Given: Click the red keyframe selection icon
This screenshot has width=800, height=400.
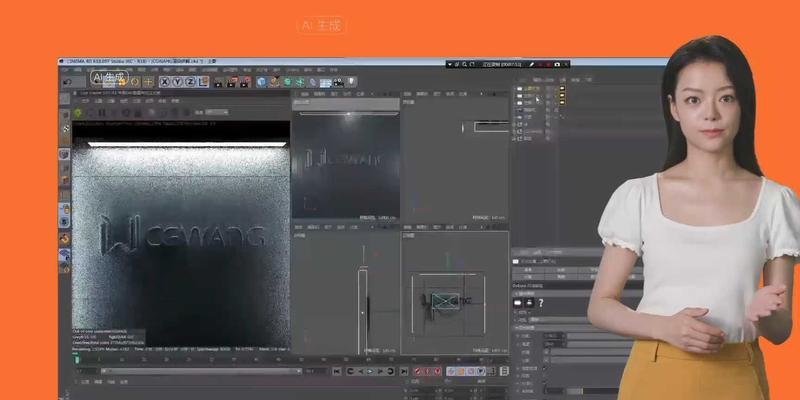Looking at the screenshot, I should pos(437,371).
